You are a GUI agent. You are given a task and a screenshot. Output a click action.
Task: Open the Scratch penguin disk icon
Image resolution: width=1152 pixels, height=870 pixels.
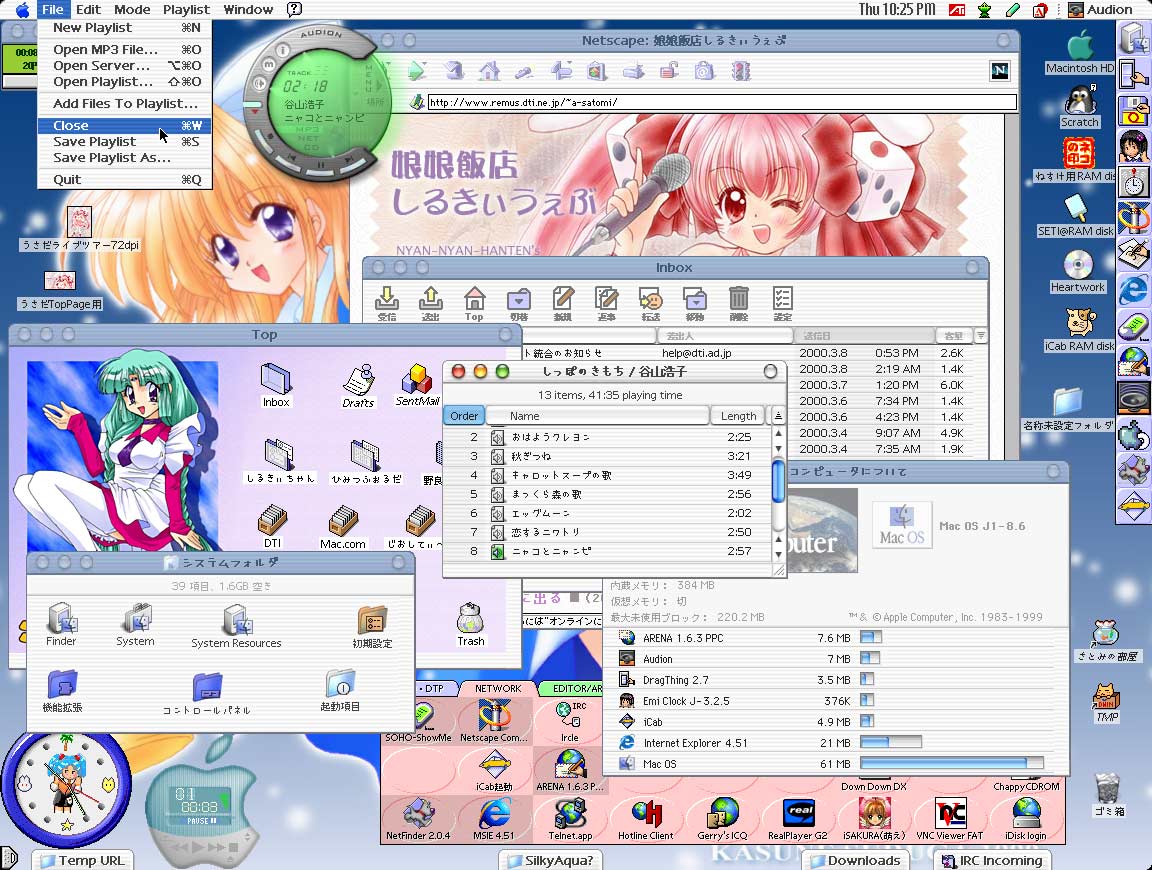tap(1080, 100)
